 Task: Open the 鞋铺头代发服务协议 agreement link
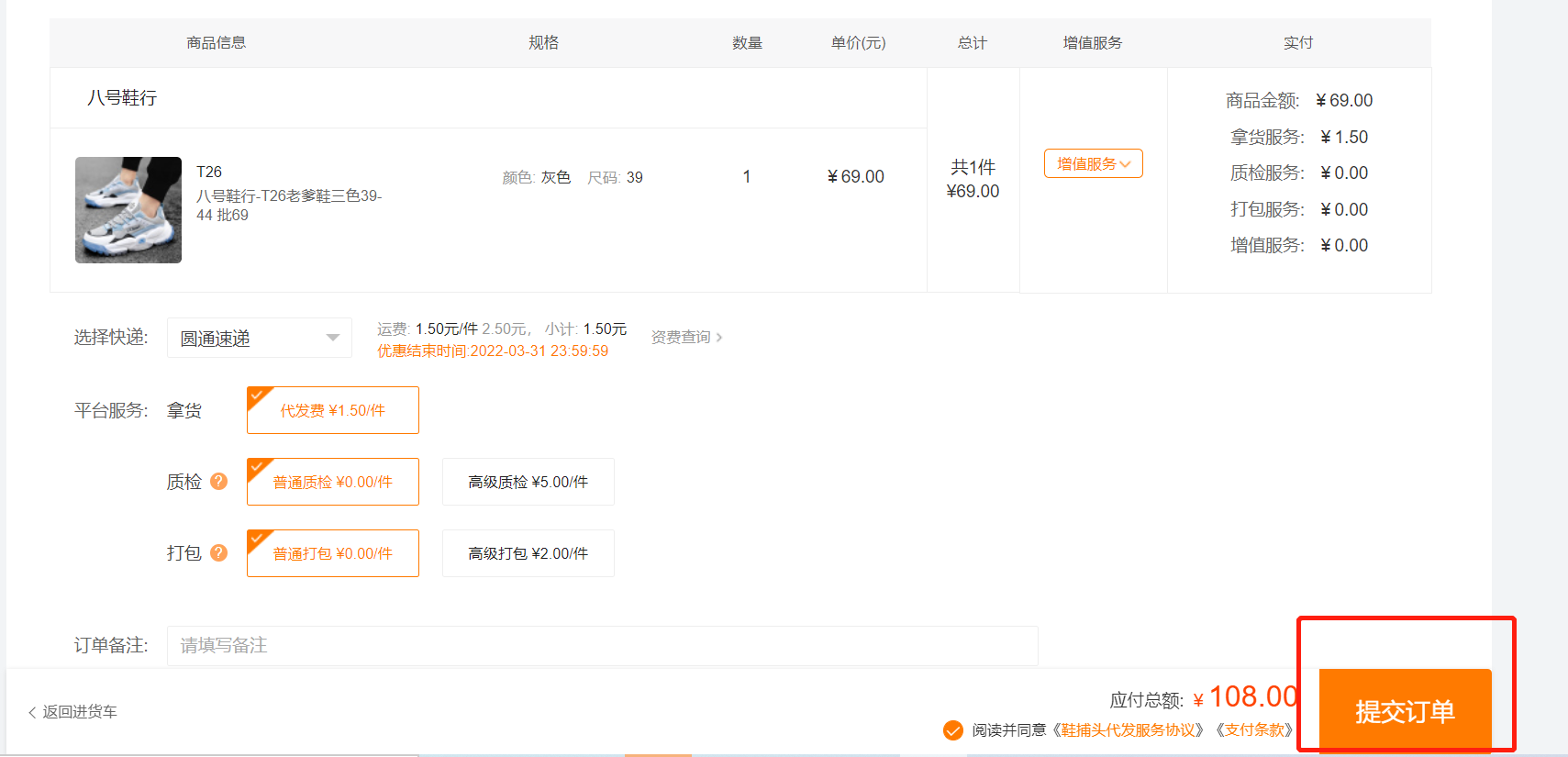1129,729
